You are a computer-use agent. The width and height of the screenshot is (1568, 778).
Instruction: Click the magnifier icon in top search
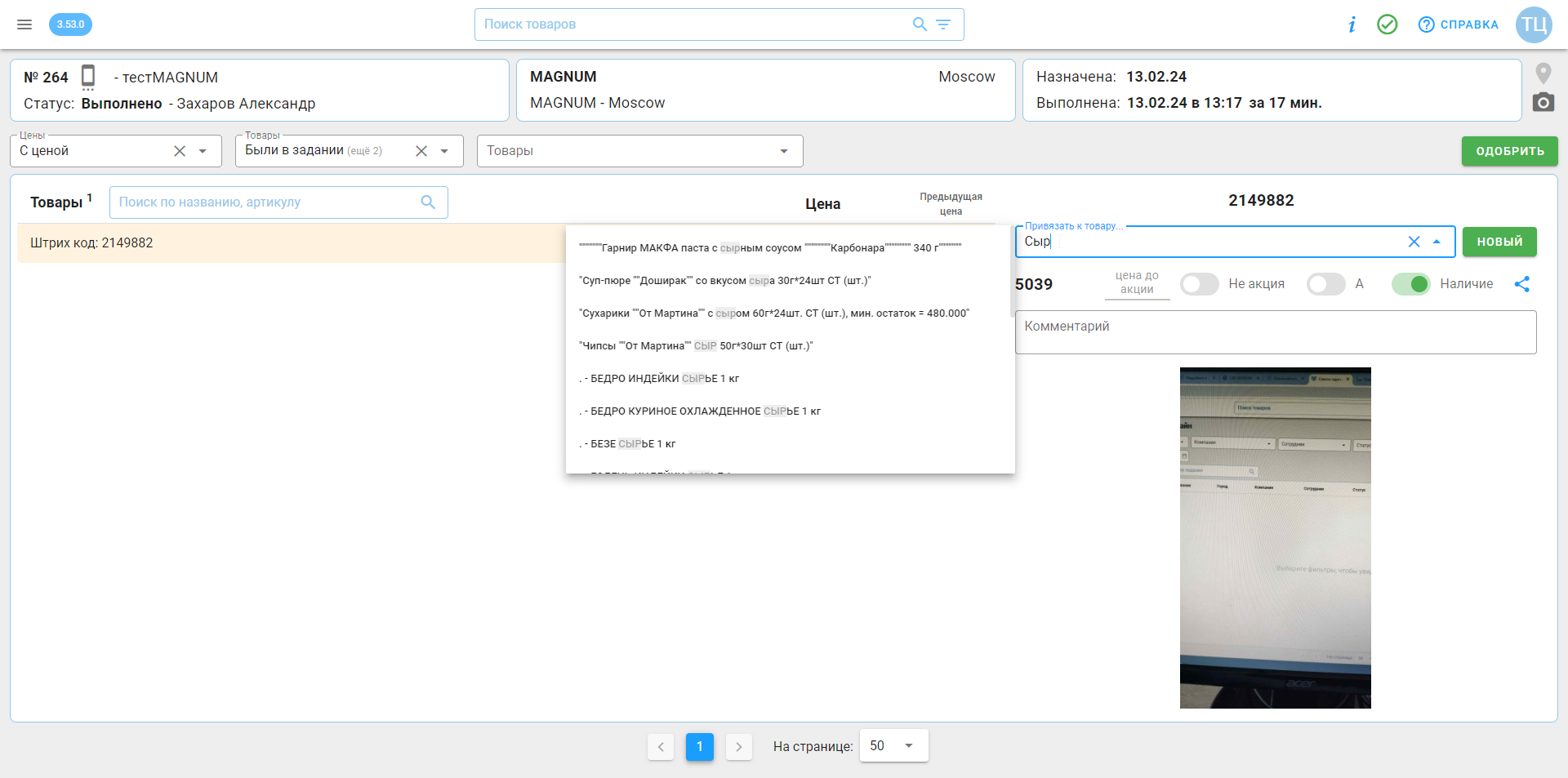coord(920,24)
